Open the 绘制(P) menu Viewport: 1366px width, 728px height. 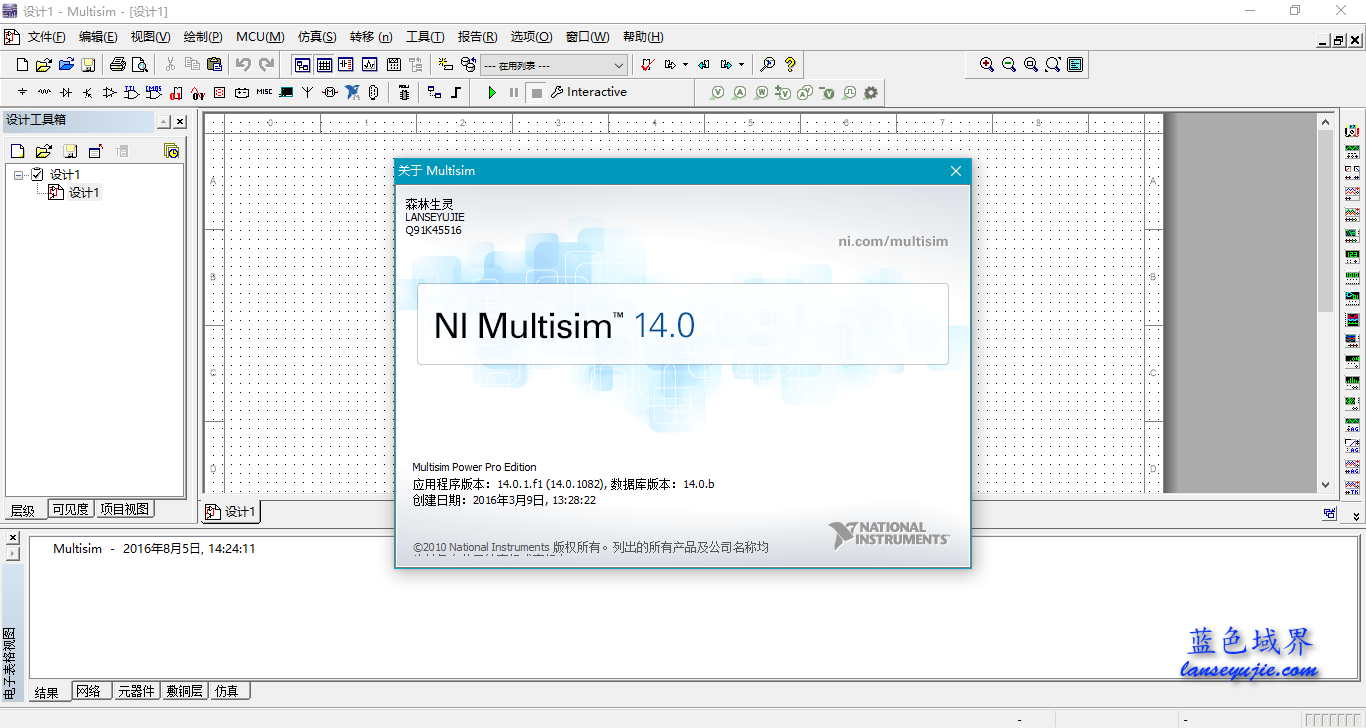pos(203,37)
